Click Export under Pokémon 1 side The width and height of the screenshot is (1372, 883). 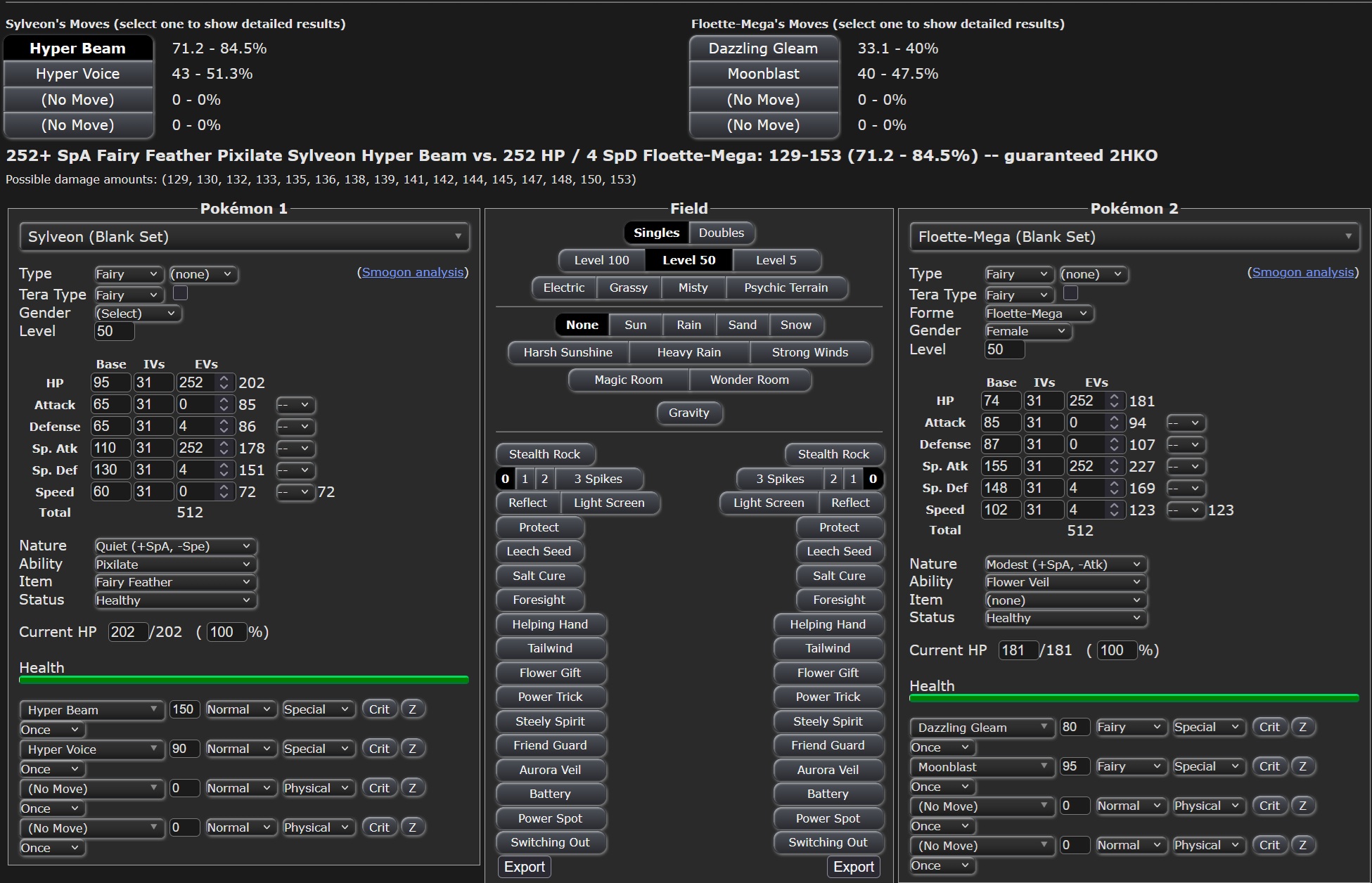click(524, 867)
